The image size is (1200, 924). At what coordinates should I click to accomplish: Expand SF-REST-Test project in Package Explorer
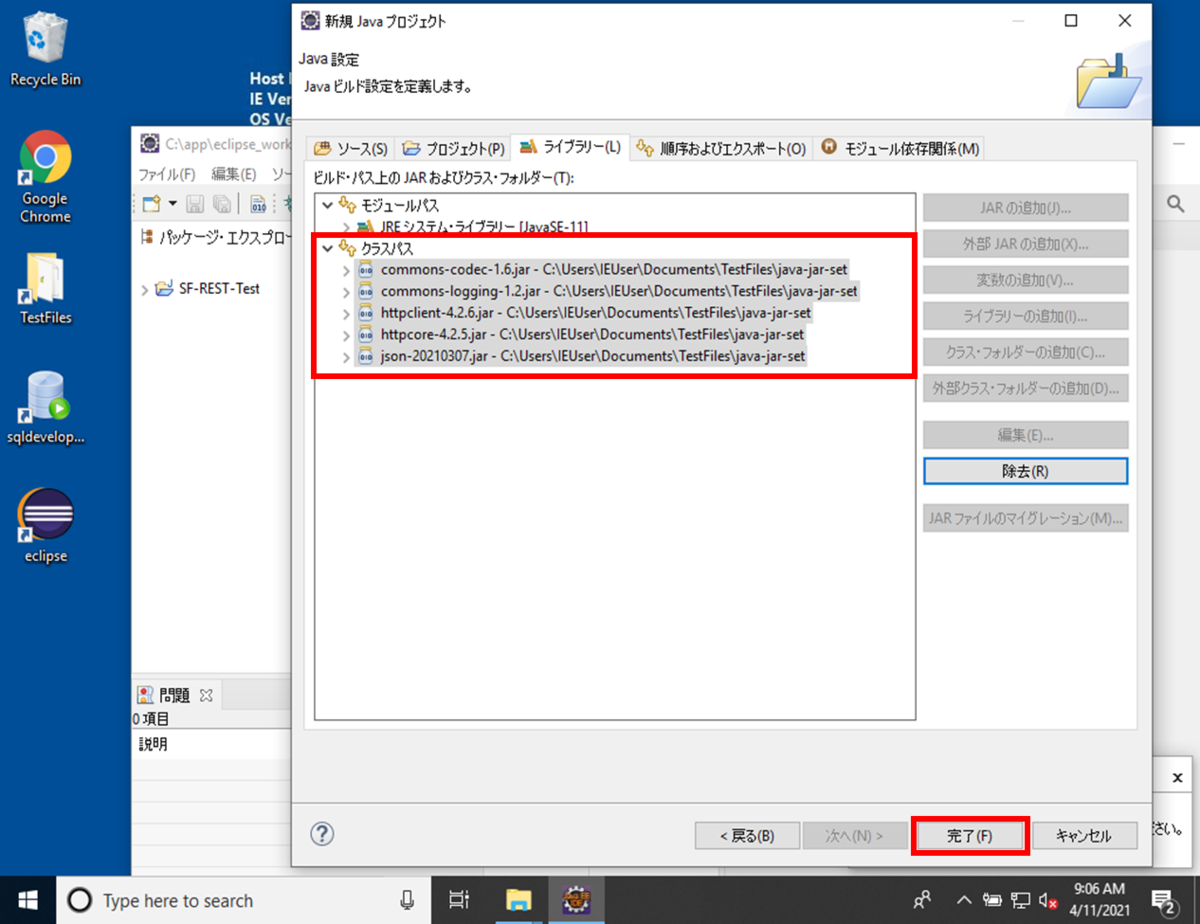(x=146, y=289)
